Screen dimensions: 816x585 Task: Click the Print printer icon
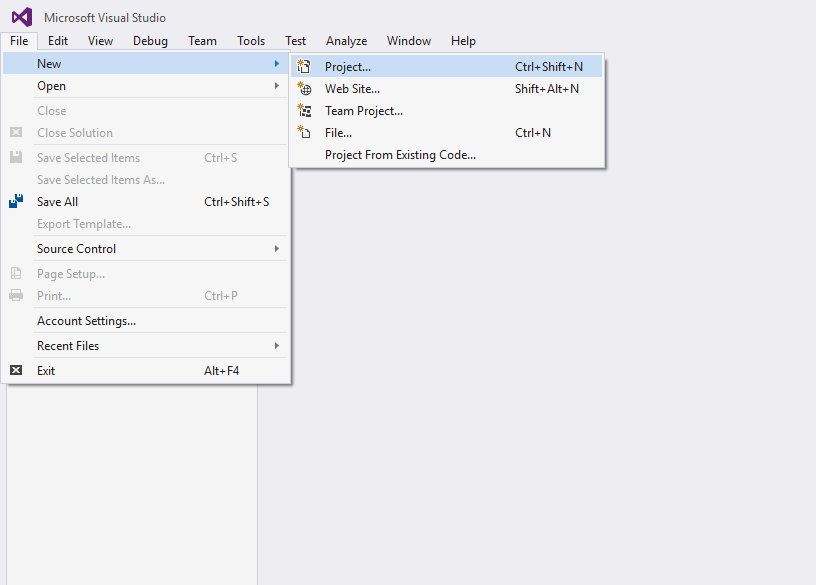pos(16,296)
